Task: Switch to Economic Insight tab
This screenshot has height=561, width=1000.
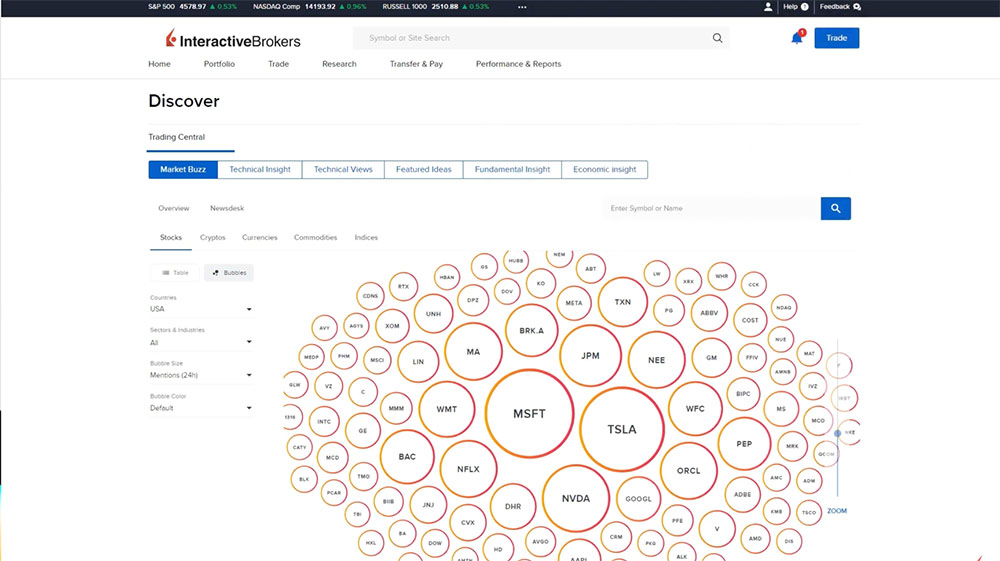Action: 605,170
